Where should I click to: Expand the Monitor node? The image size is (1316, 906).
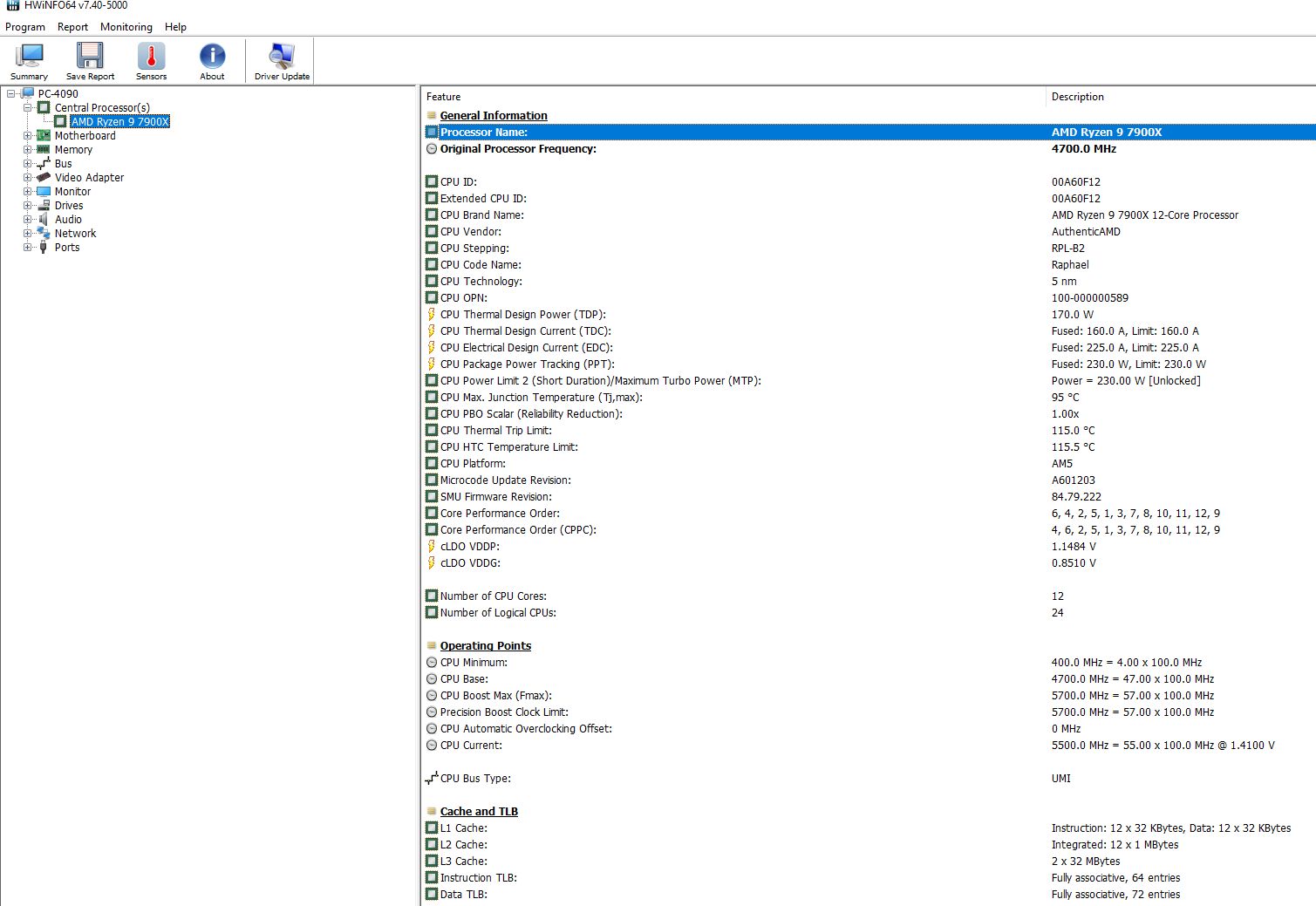tap(27, 191)
